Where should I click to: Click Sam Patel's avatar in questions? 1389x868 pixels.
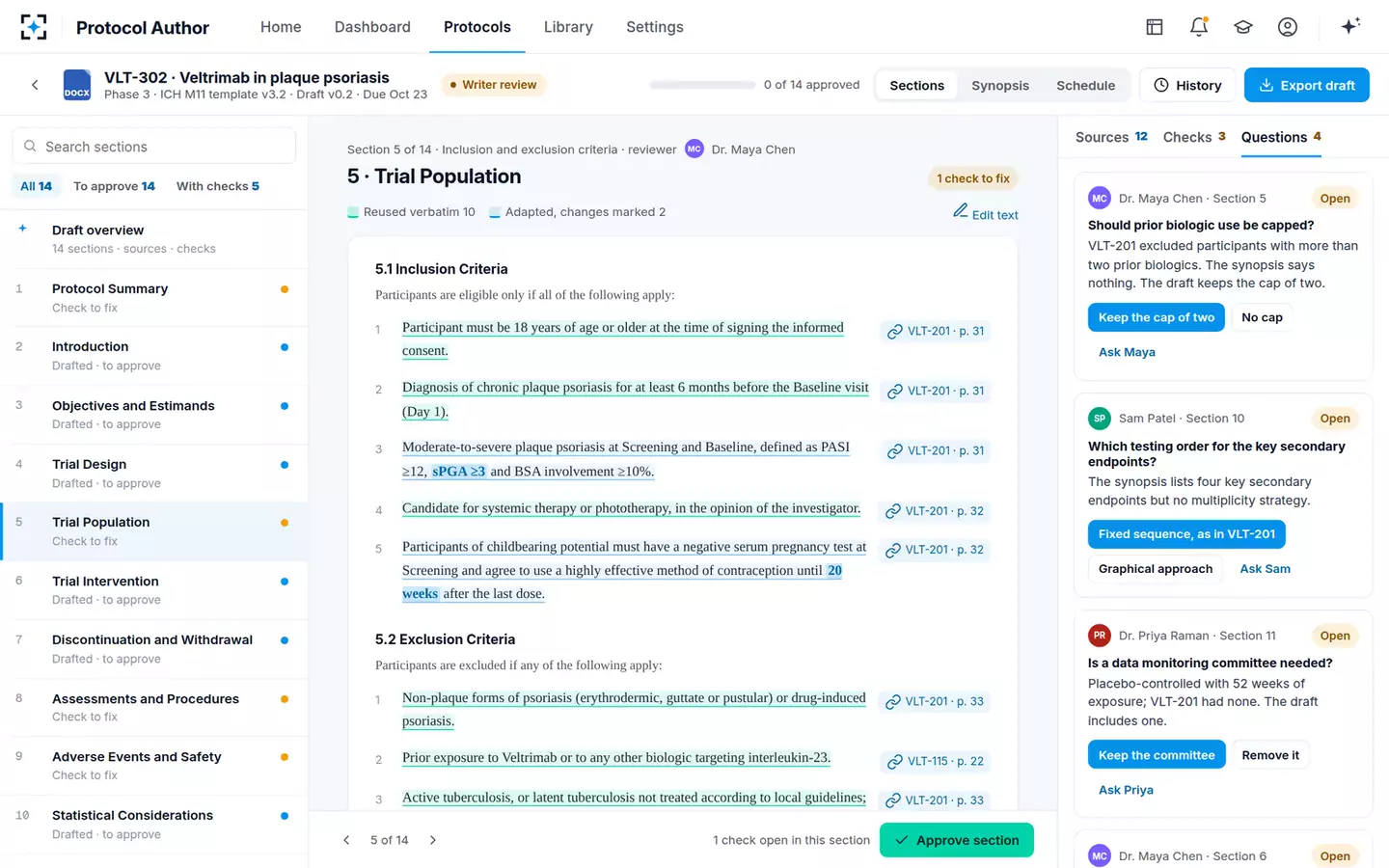(1099, 419)
